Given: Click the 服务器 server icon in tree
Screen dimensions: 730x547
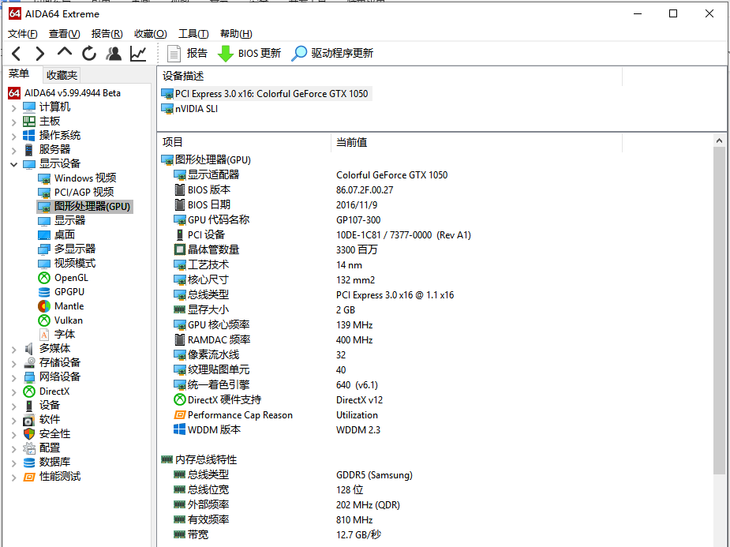Looking at the screenshot, I should pos(29,150).
